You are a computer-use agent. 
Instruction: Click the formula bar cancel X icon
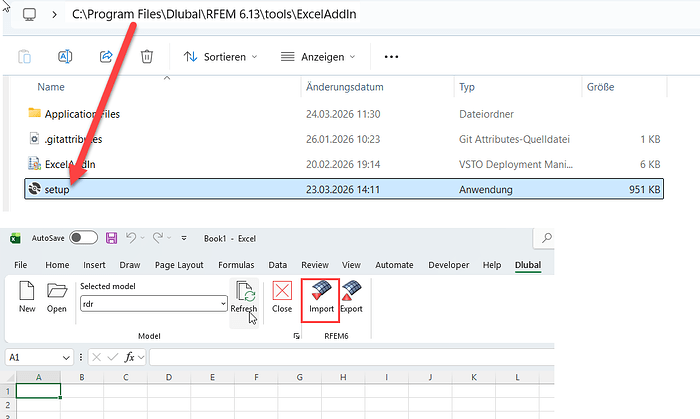pyautogui.click(x=97, y=357)
